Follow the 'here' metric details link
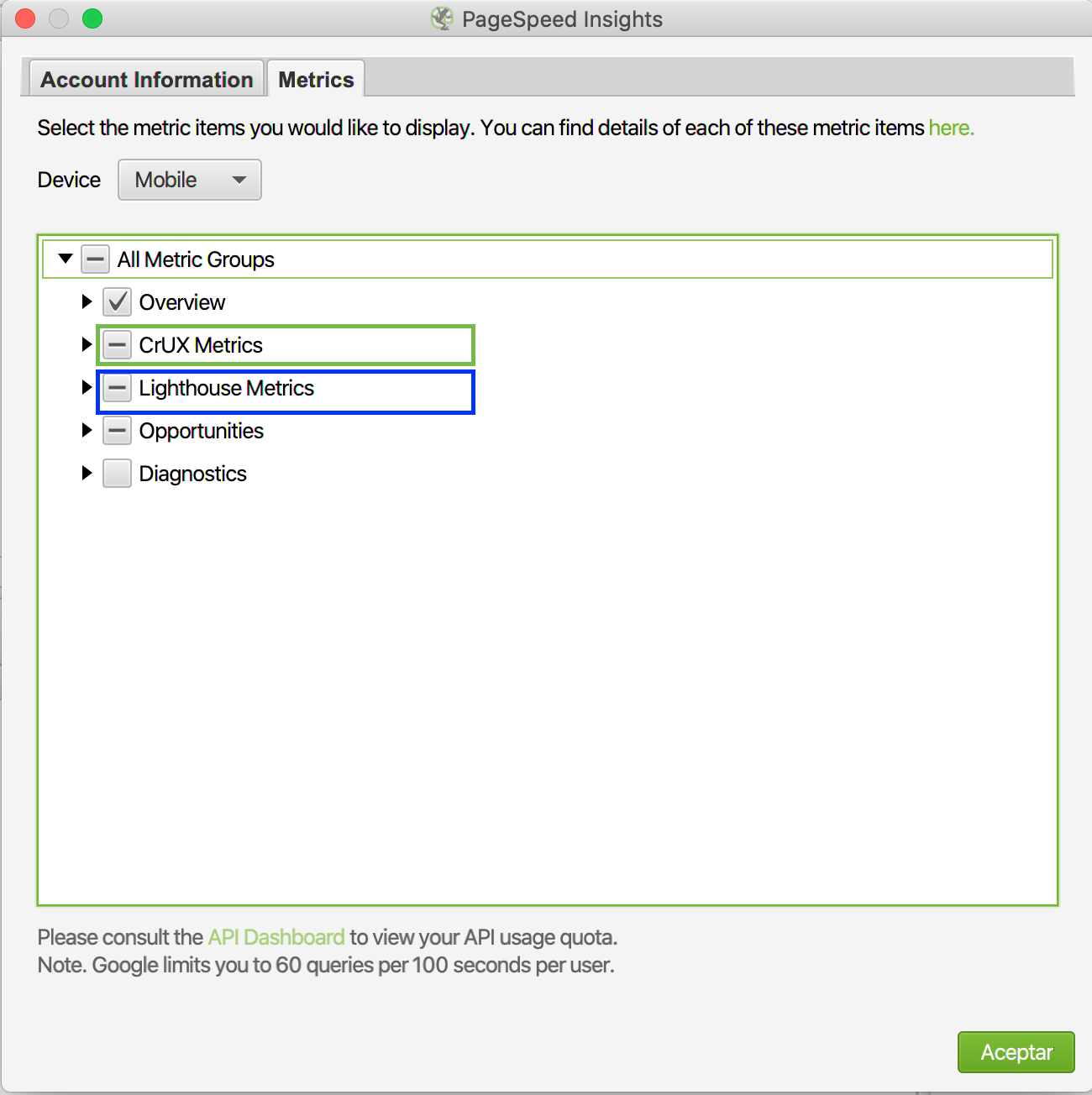Screen dimensions: 1092x1095 951,128
